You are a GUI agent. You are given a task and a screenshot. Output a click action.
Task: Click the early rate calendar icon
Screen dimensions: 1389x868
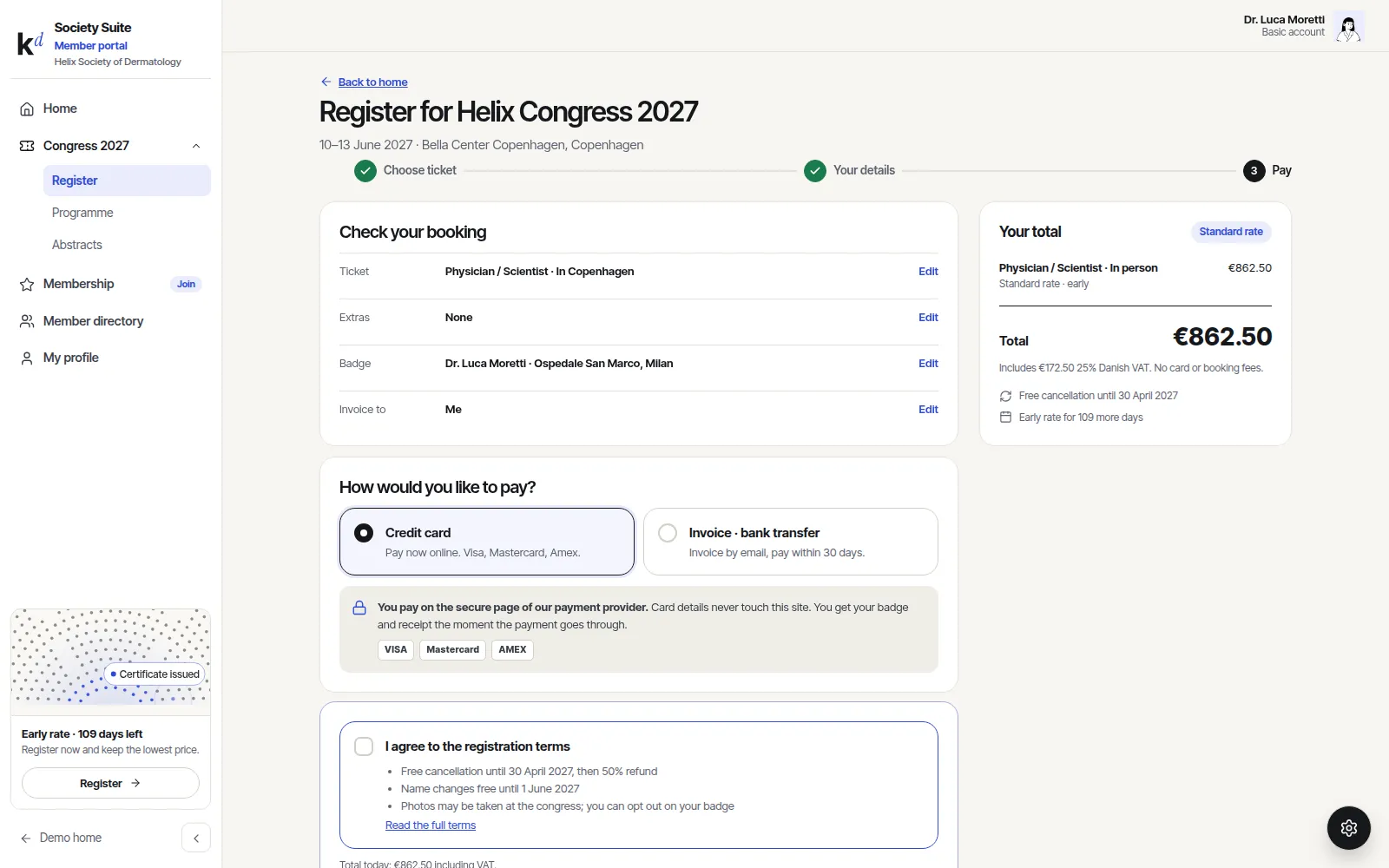click(x=1005, y=418)
